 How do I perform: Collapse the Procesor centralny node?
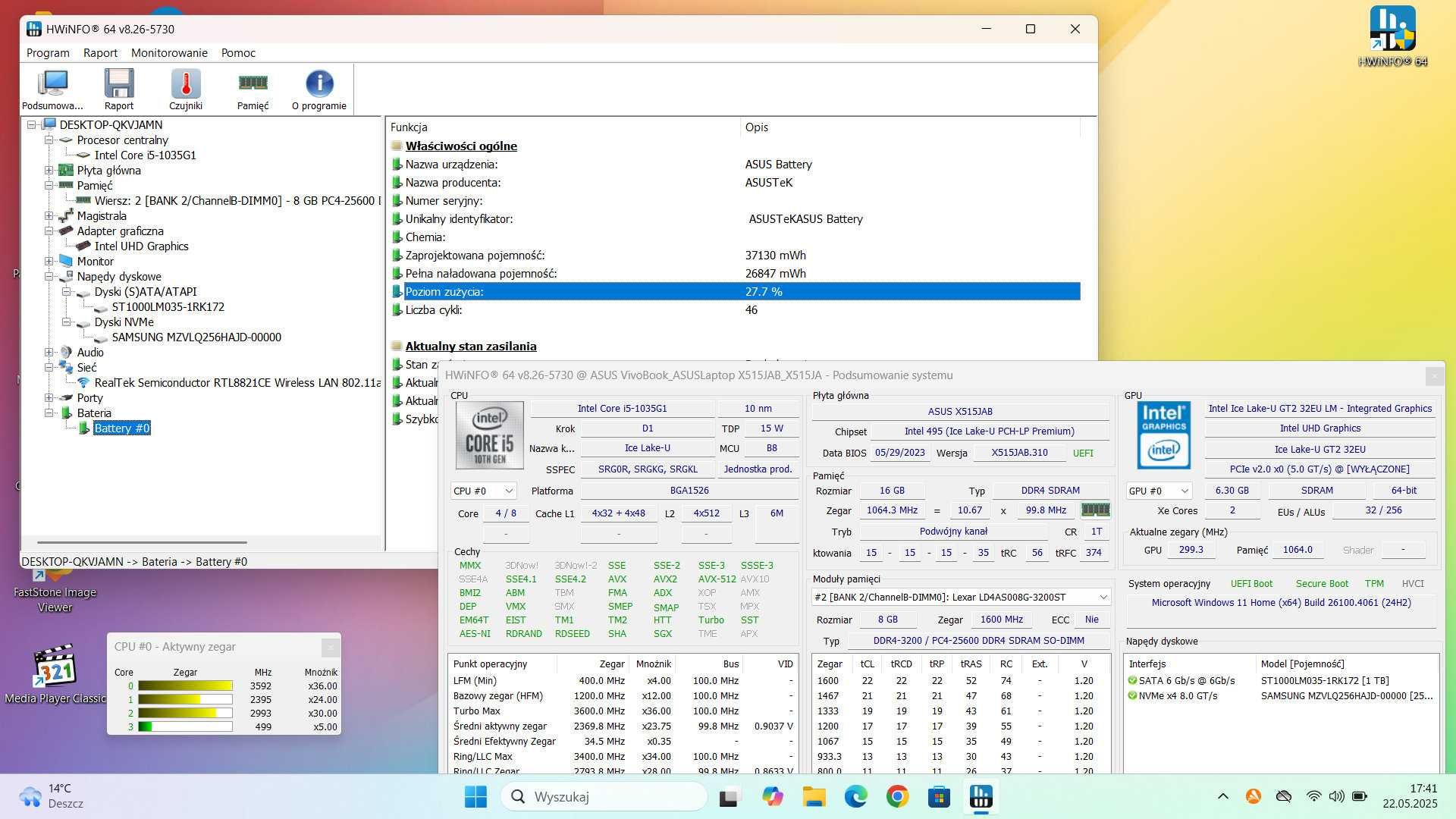pyautogui.click(x=49, y=140)
